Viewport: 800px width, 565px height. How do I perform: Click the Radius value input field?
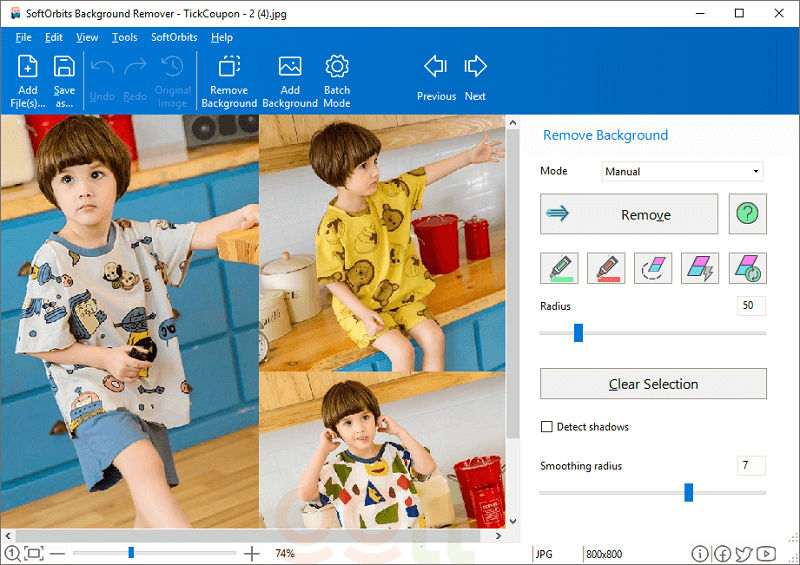click(x=751, y=305)
